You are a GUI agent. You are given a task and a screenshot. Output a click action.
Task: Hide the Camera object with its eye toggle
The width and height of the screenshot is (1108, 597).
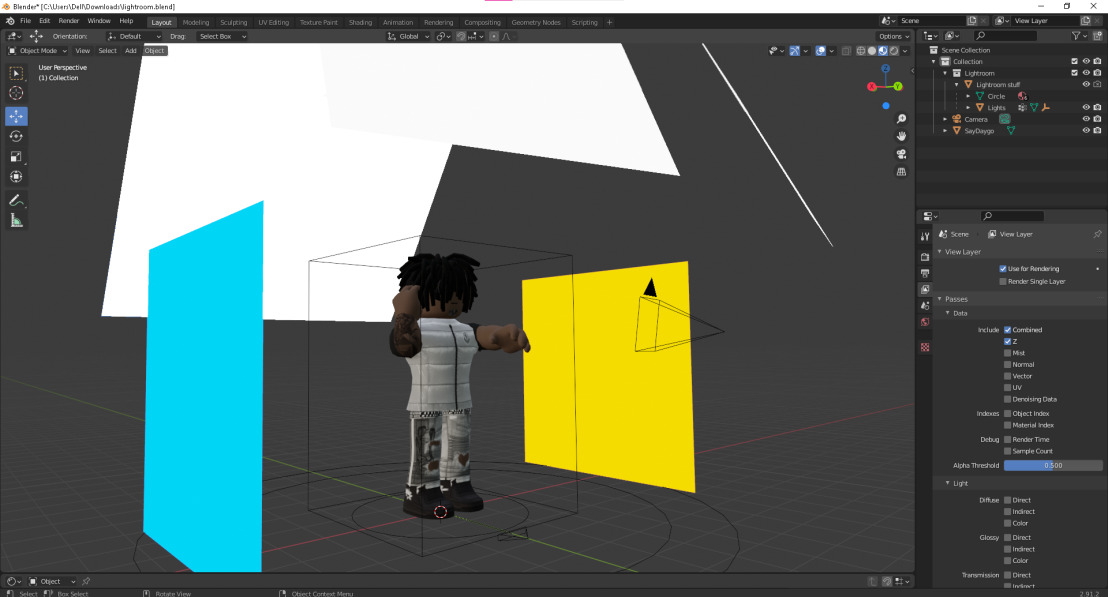[1086, 119]
